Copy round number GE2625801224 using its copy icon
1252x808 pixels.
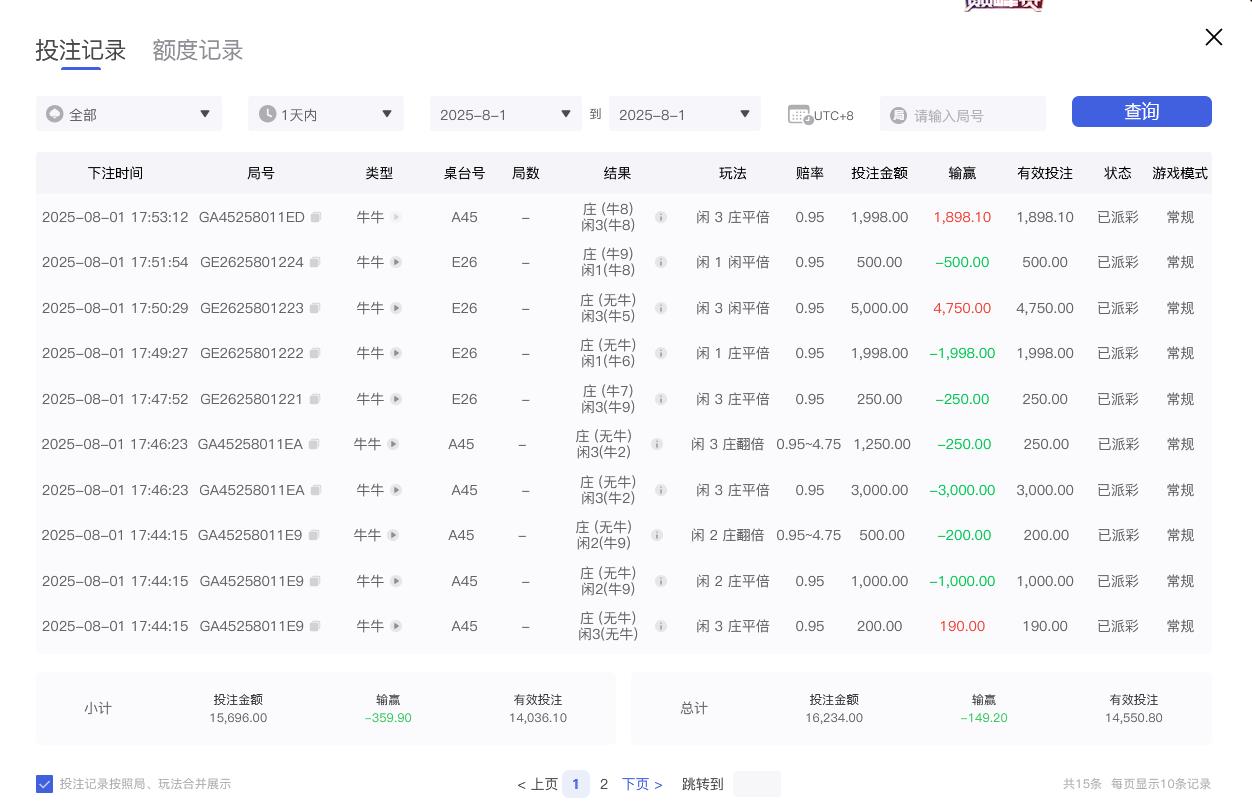point(316,262)
